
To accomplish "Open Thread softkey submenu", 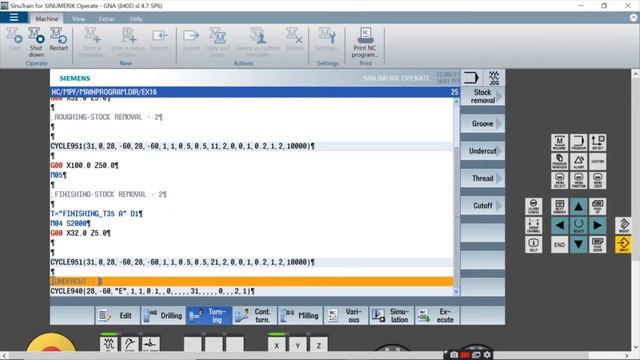I will pyautogui.click(x=482, y=178).
